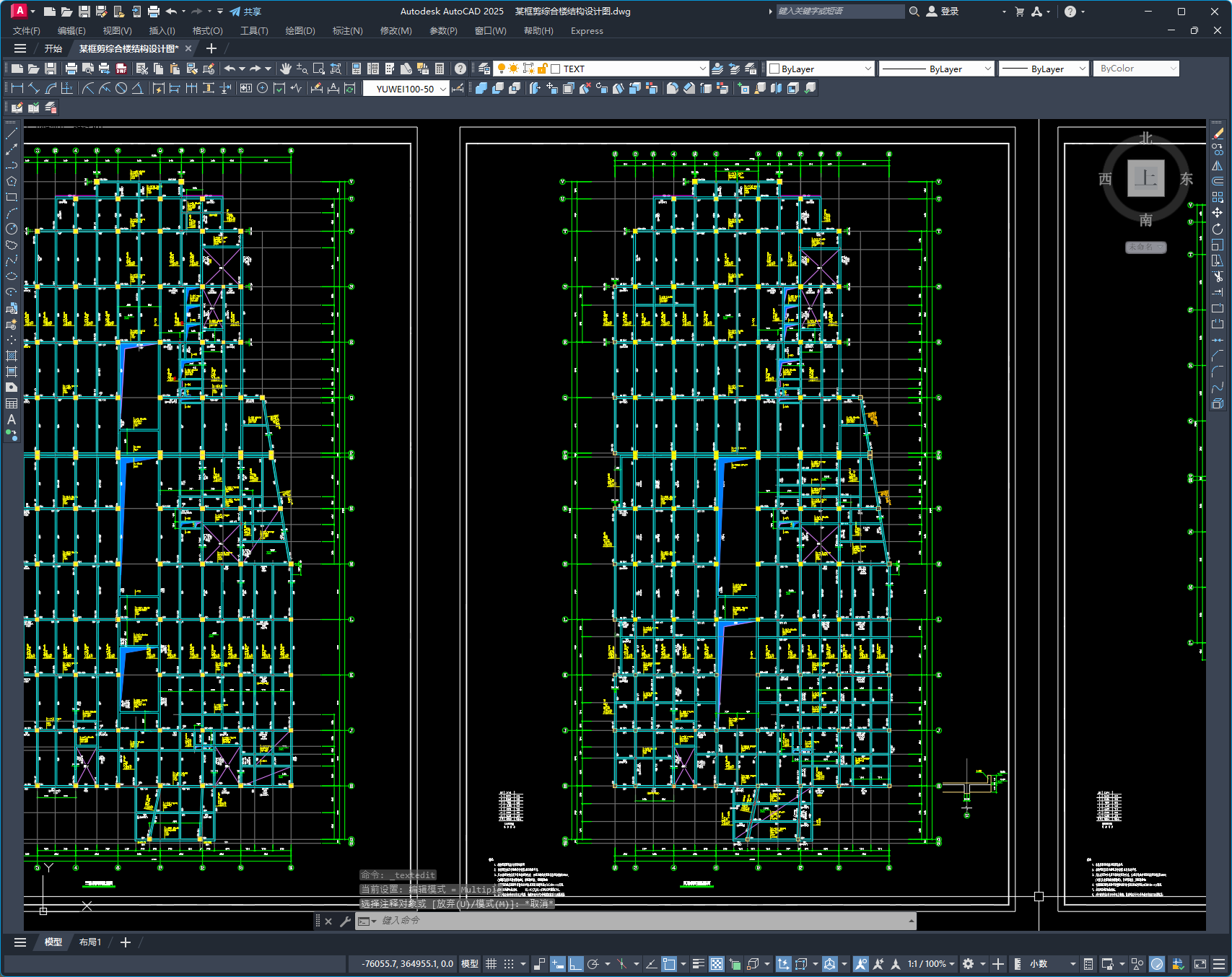Open the 文件(F) menu
The image size is (1232, 977).
click(x=27, y=31)
